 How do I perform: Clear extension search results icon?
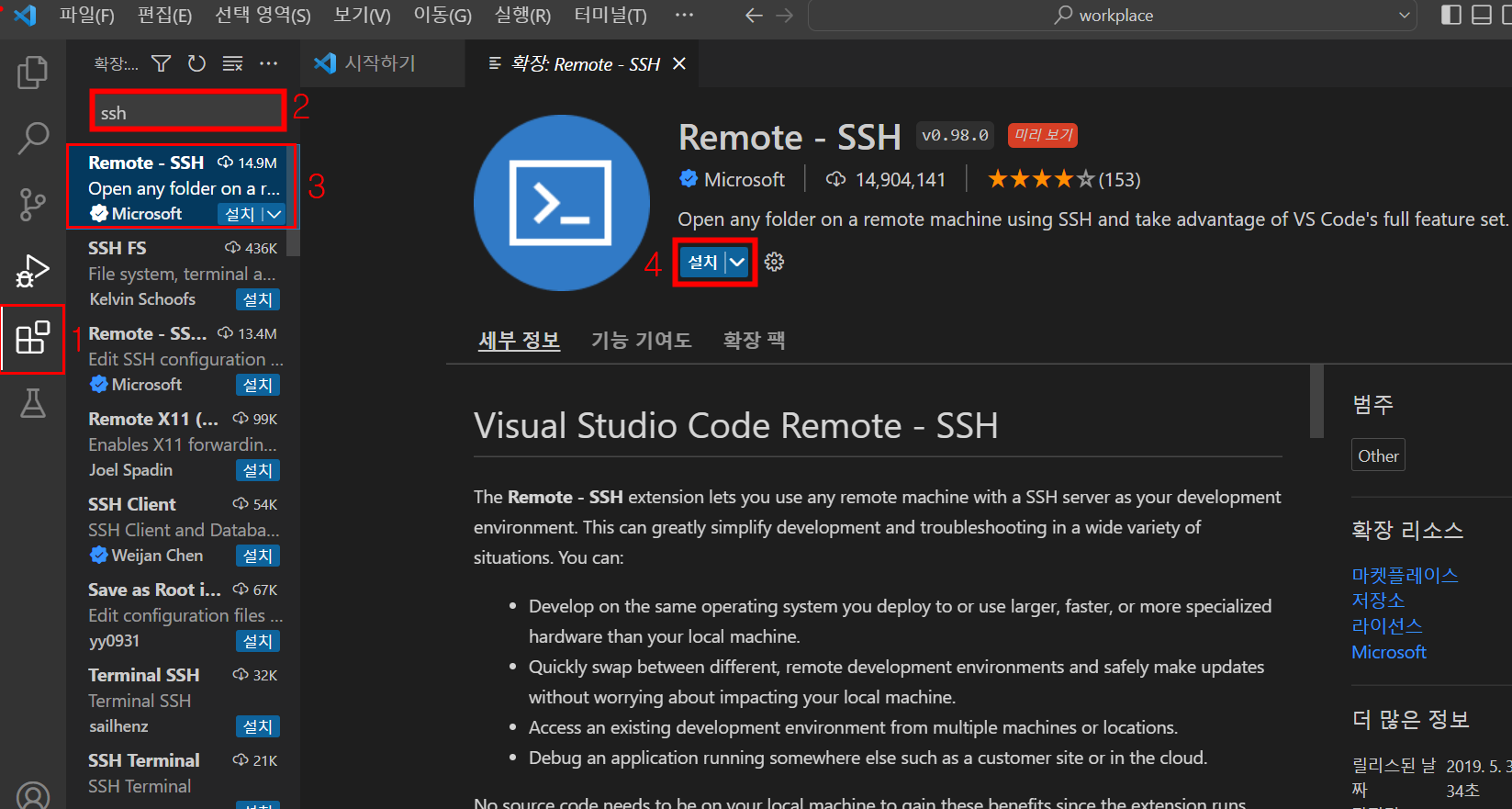pyautogui.click(x=232, y=63)
